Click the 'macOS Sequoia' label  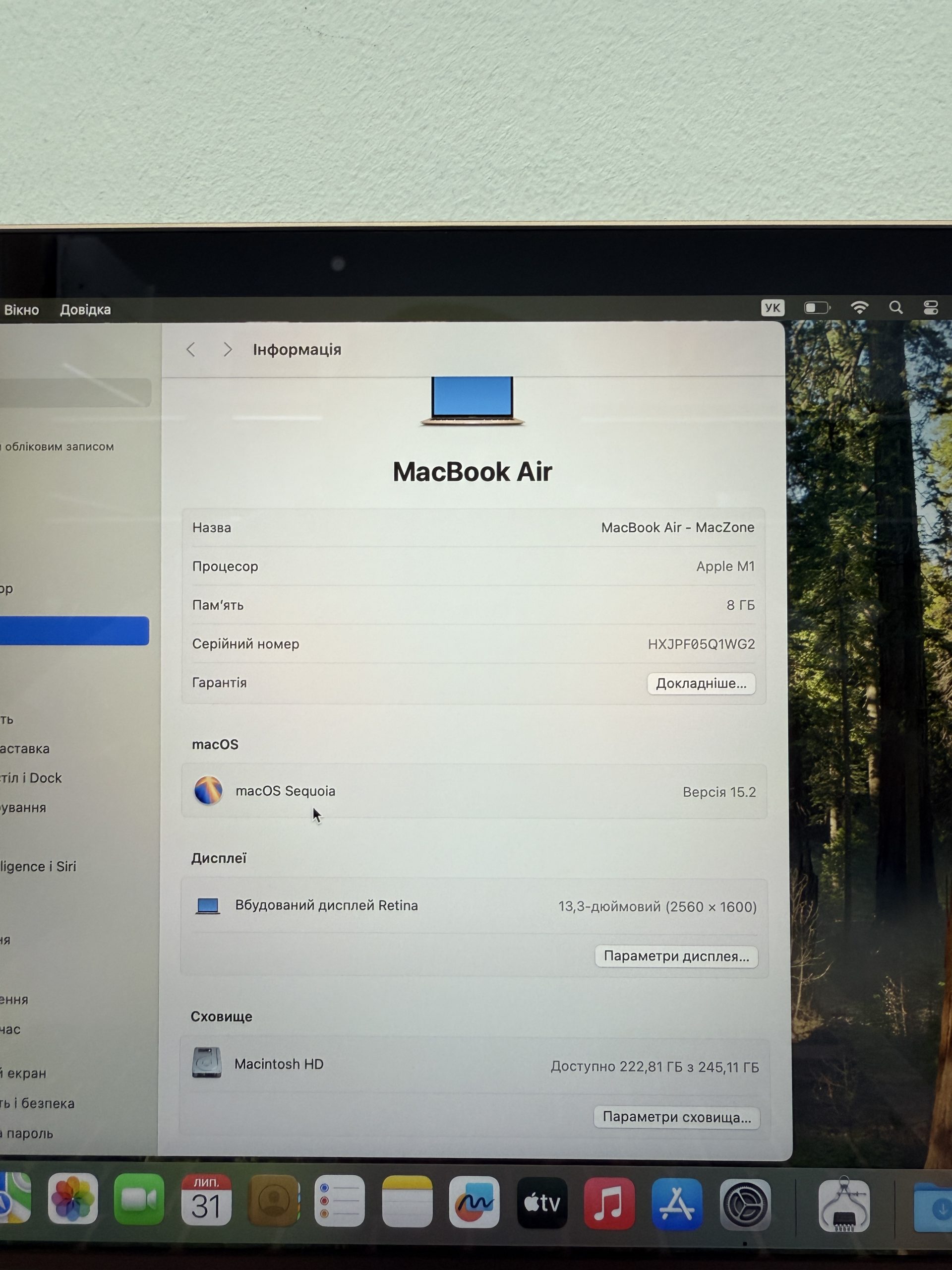[285, 791]
